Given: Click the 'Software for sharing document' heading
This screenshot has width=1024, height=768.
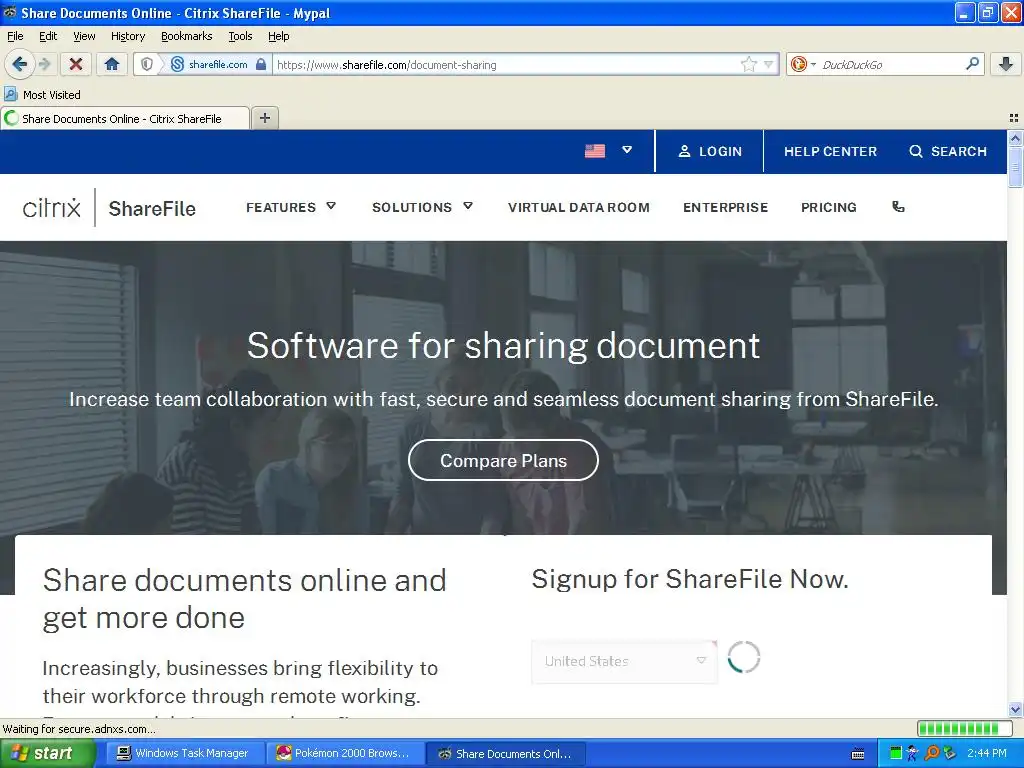Looking at the screenshot, I should click(x=503, y=345).
